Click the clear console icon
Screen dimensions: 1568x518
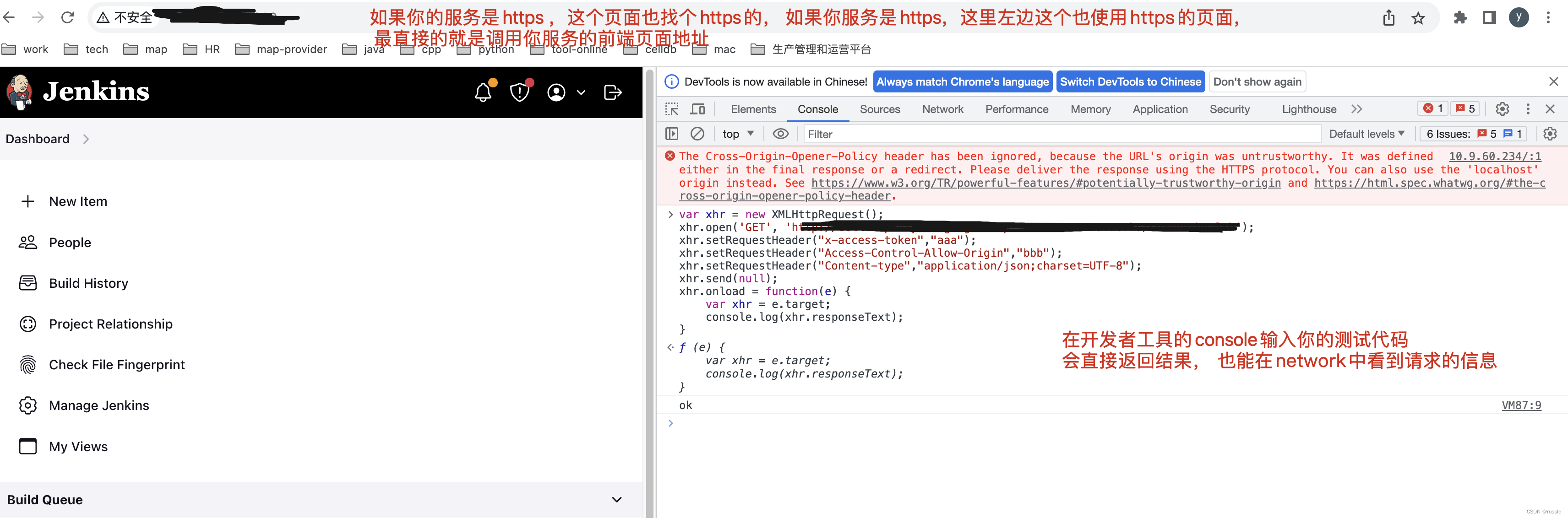697,134
